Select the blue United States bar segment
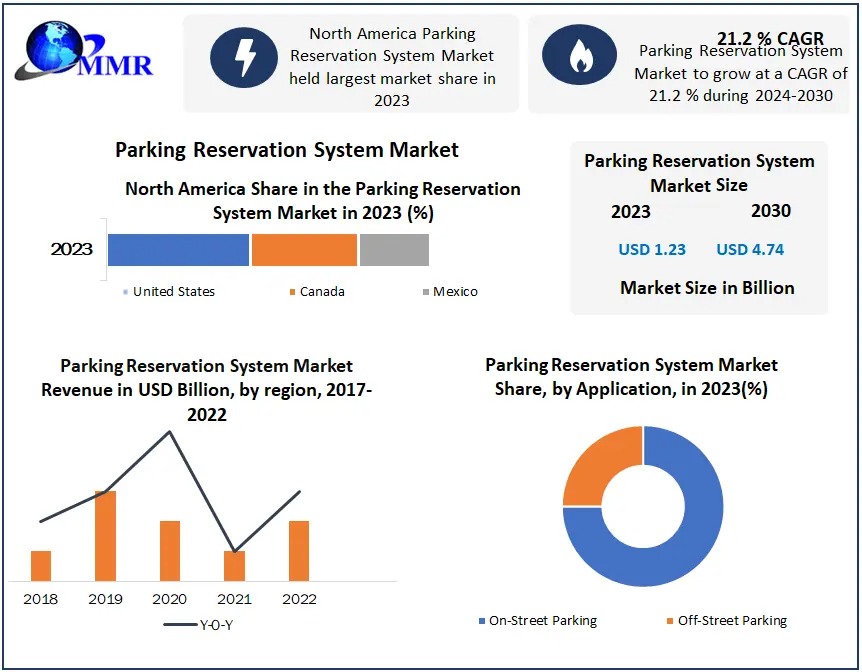Viewport: 862px width, 672px height. pyautogui.click(x=178, y=250)
